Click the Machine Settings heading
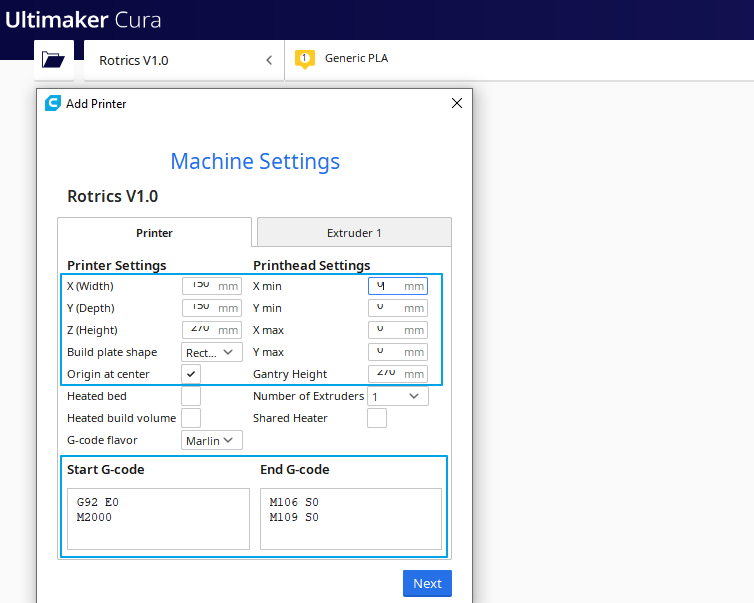This screenshot has width=754, height=603. click(255, 162)
